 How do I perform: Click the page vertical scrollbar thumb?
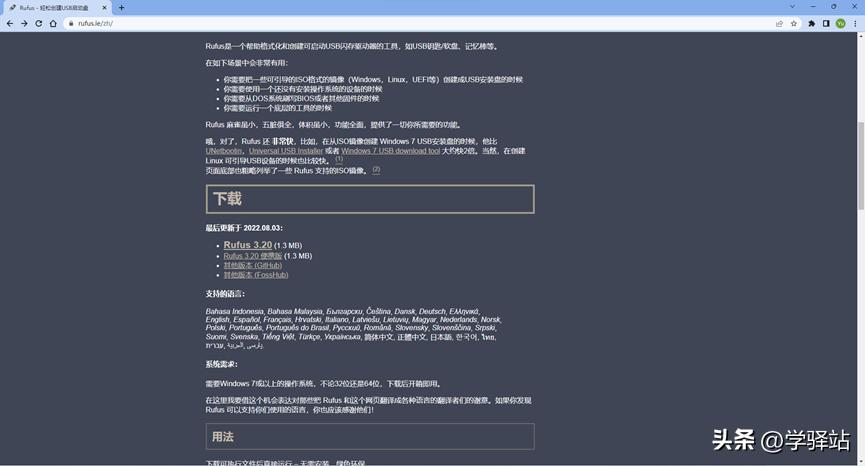pos(861,165)
